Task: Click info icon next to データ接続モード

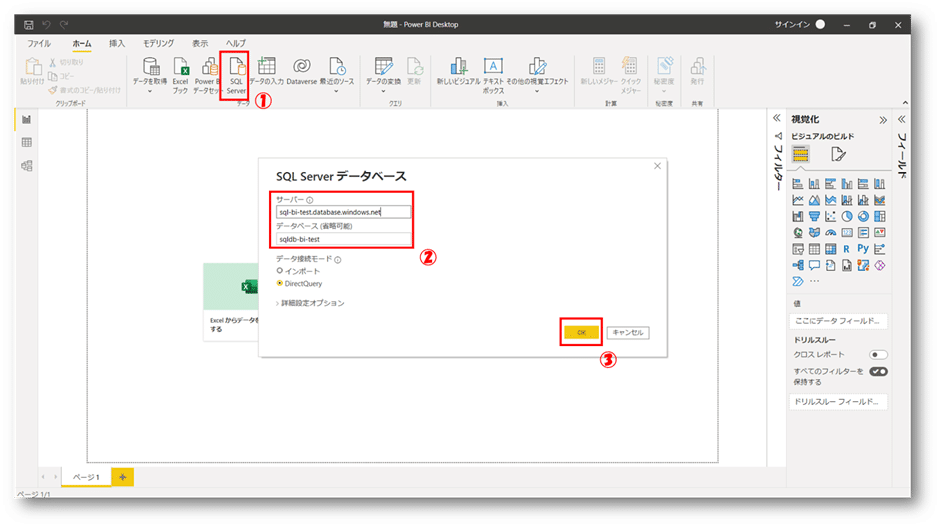Action: [x=338, y=260]
